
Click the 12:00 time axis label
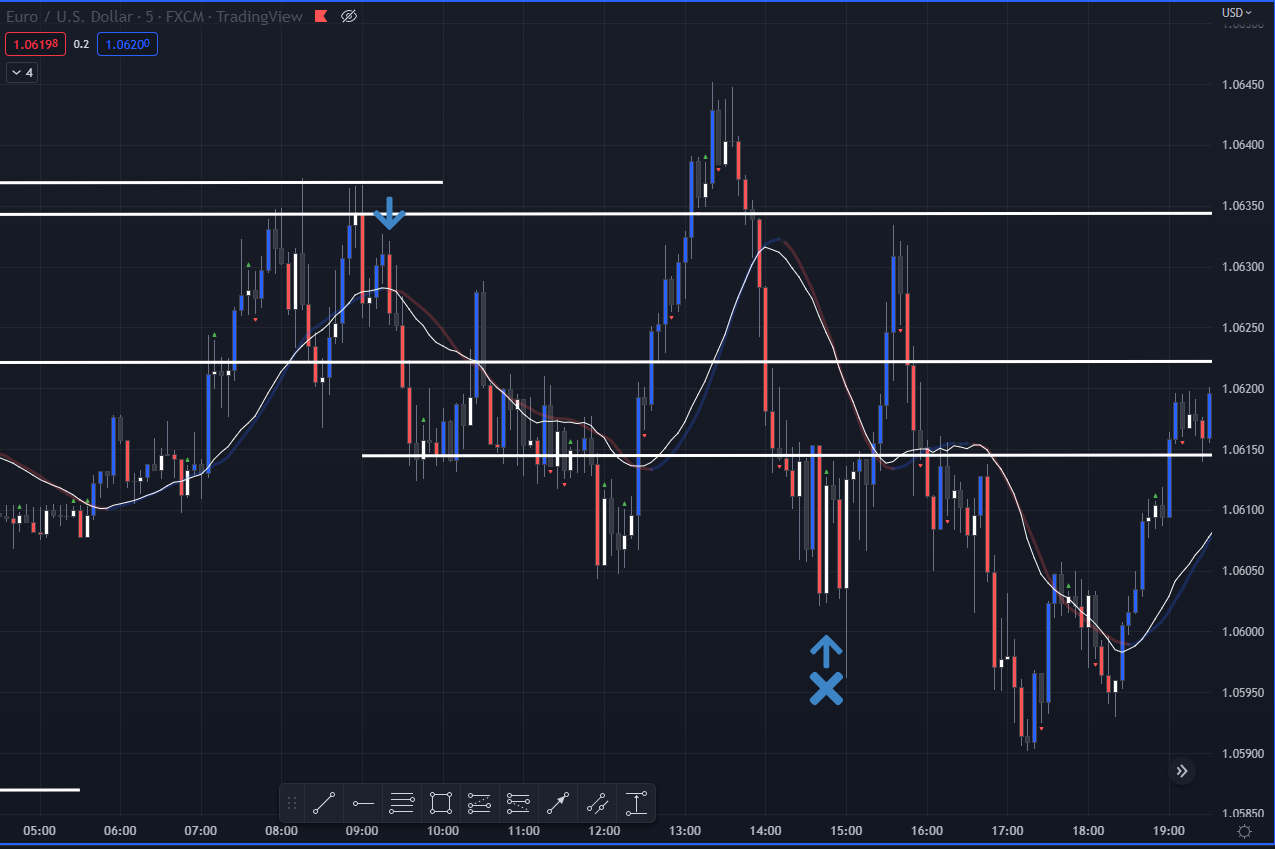(604, 831)
